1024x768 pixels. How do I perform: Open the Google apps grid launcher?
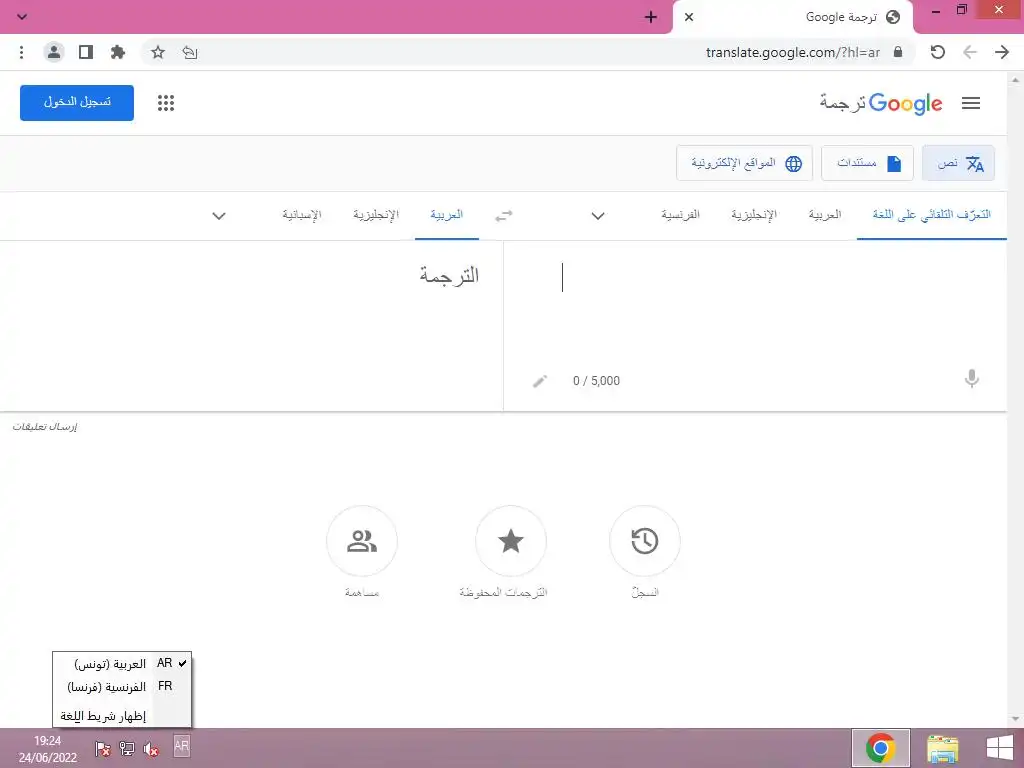[166, 103]
